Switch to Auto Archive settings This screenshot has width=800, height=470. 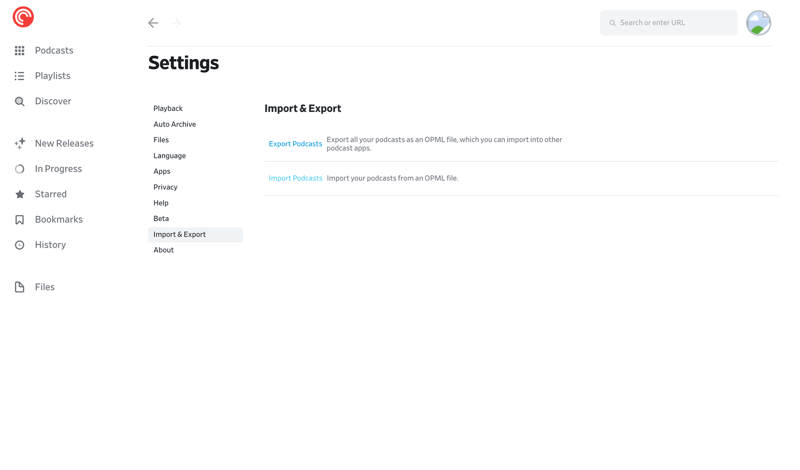pos(174,125)
